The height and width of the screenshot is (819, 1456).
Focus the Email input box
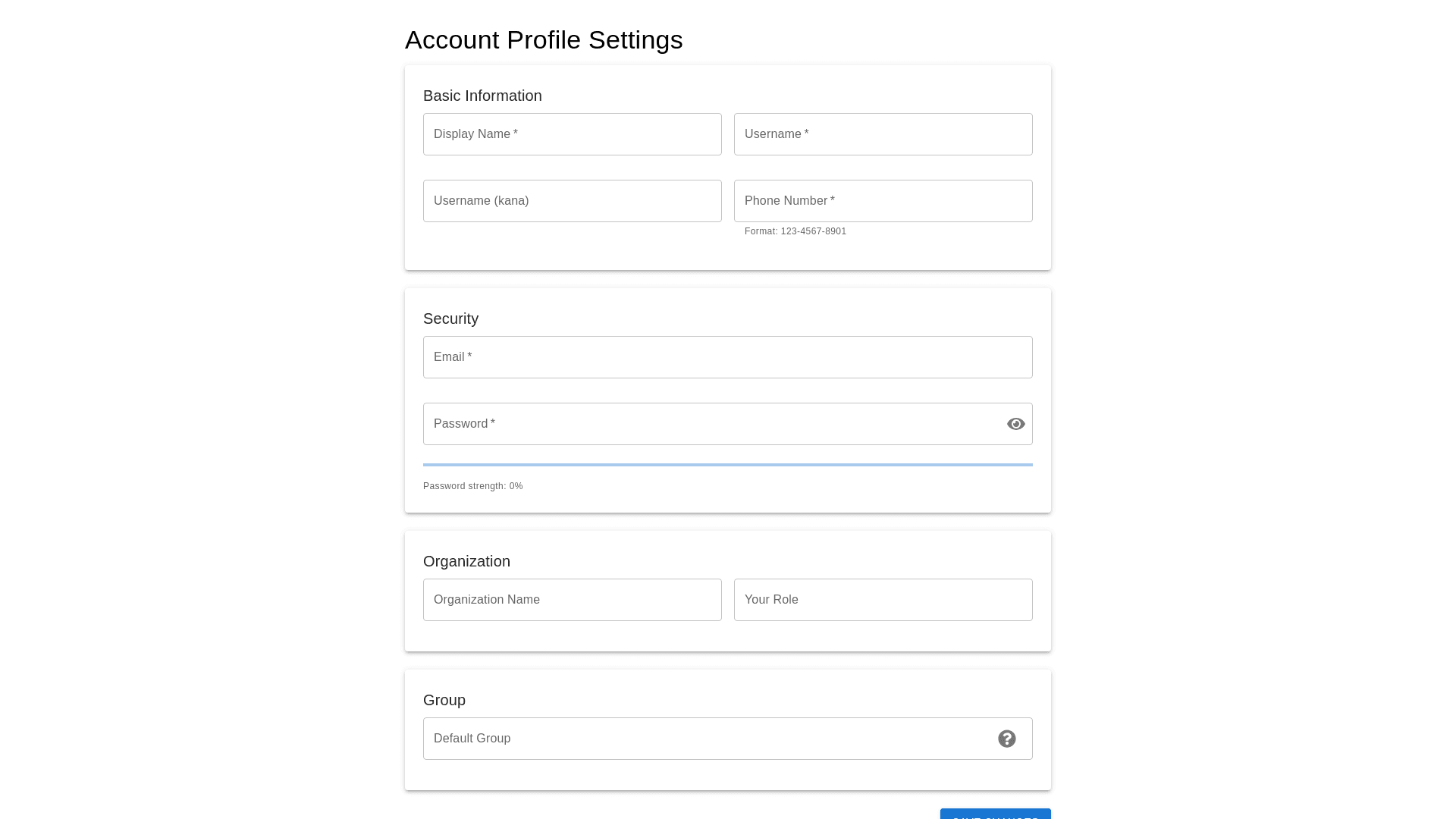728,357
